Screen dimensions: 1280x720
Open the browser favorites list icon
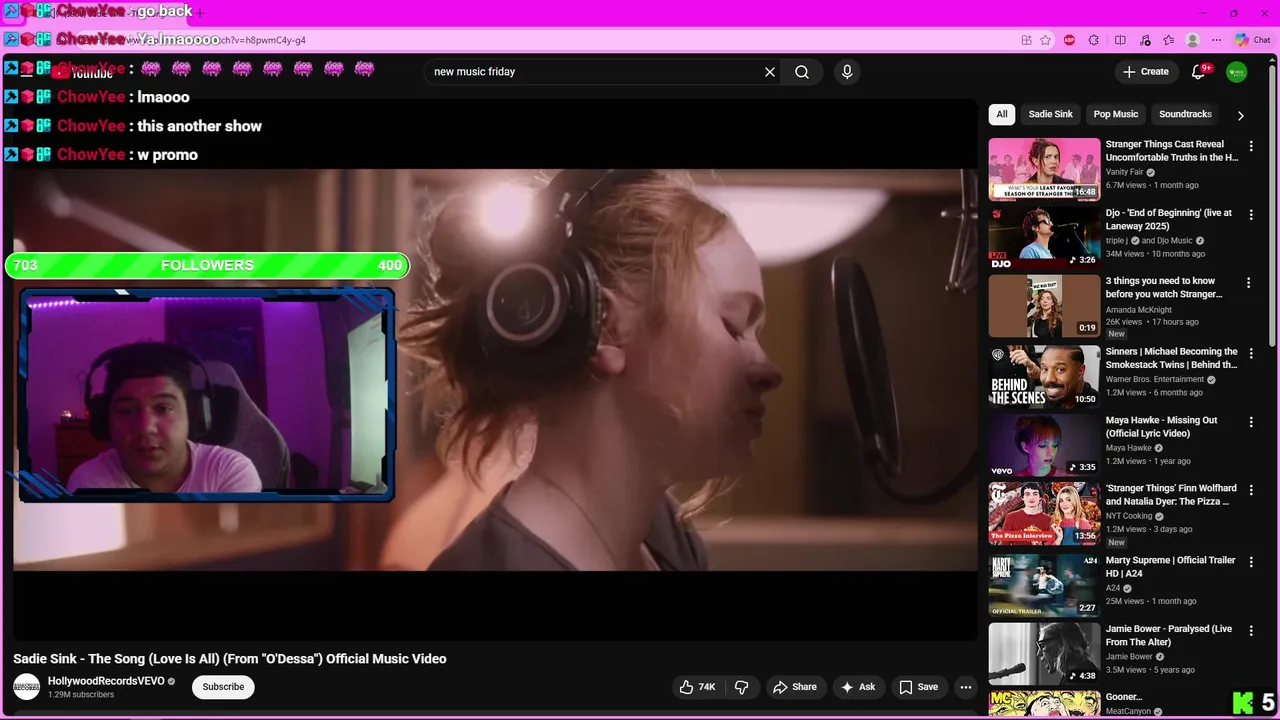pyautogui.click(x=1169, y=40)
